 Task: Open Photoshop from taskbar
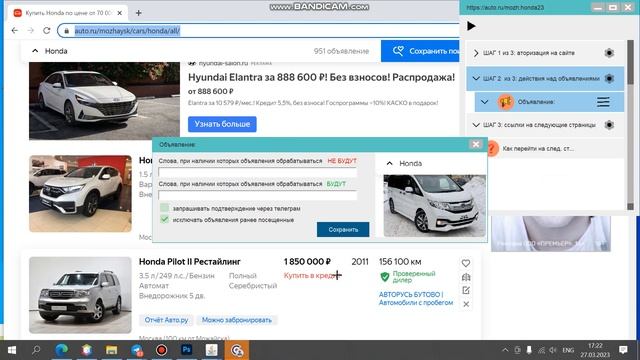(x=187, y=350)
